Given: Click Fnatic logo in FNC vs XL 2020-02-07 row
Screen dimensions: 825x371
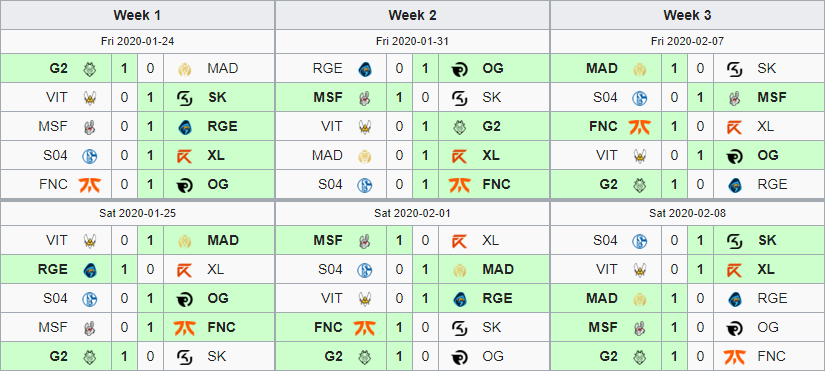Looking at the screenshot, I should [x=639, y=126].
